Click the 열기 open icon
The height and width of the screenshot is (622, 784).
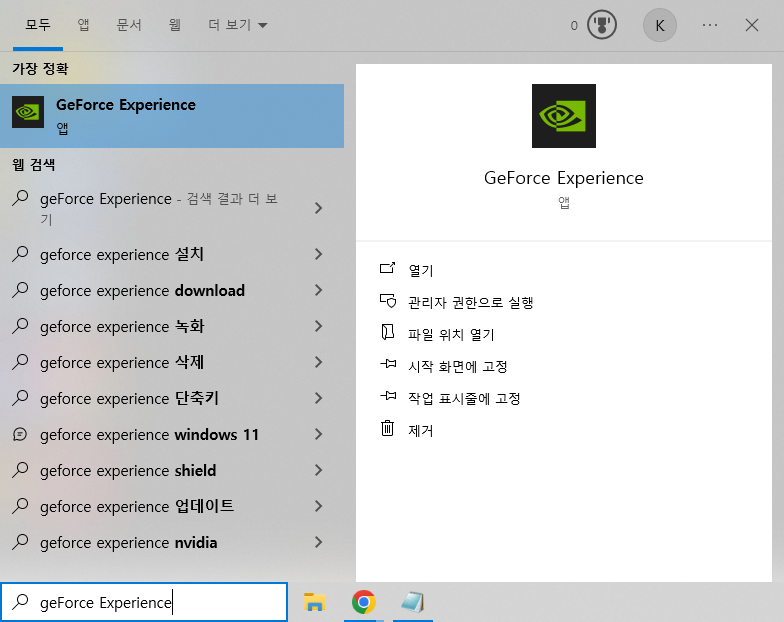(388, 269)
